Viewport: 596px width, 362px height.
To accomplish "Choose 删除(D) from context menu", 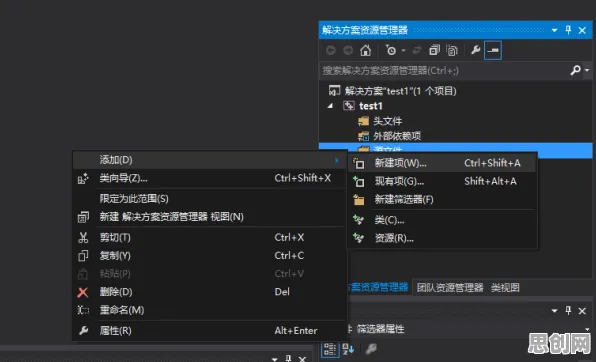I will tap(209, 292).
